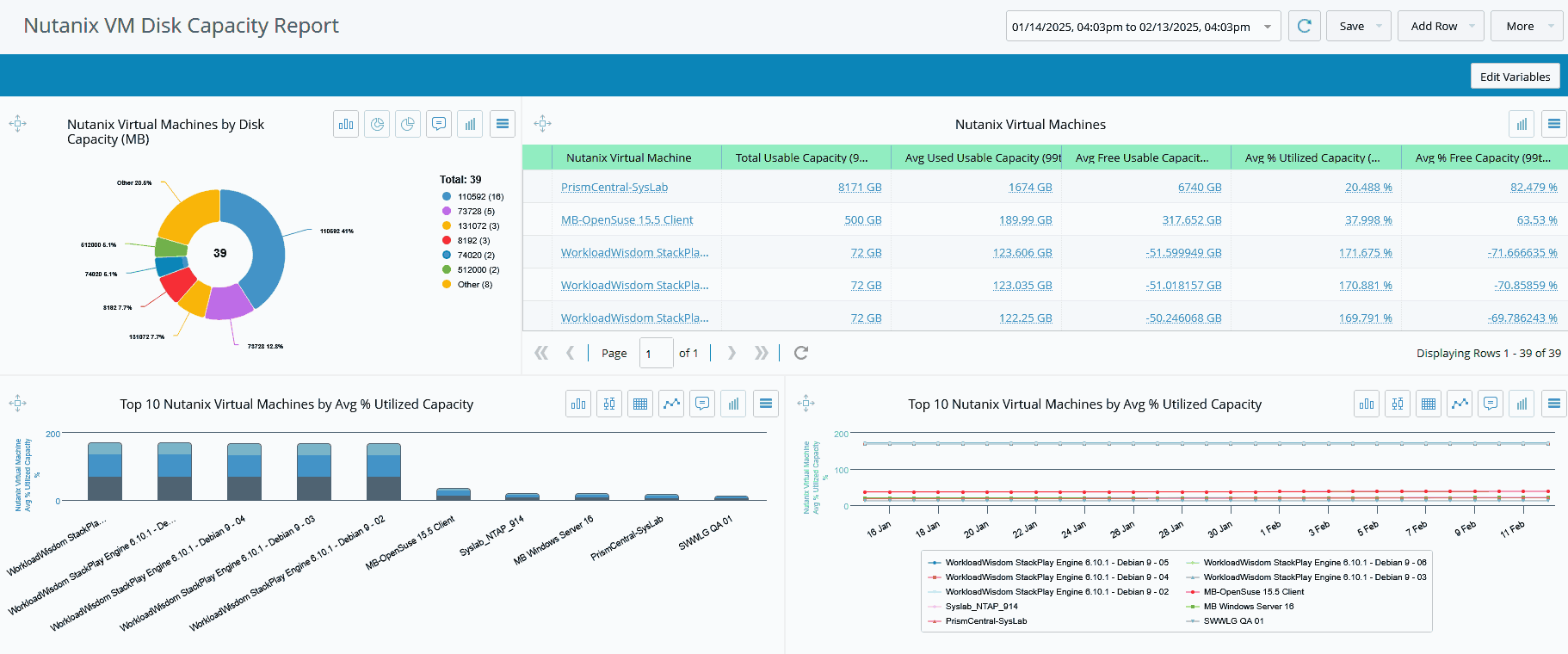Image resolution: width=1568 pixels, height=654 pixels.
Task: Click the -71.666635 % free capacity value
Action: pos(1522,252)
